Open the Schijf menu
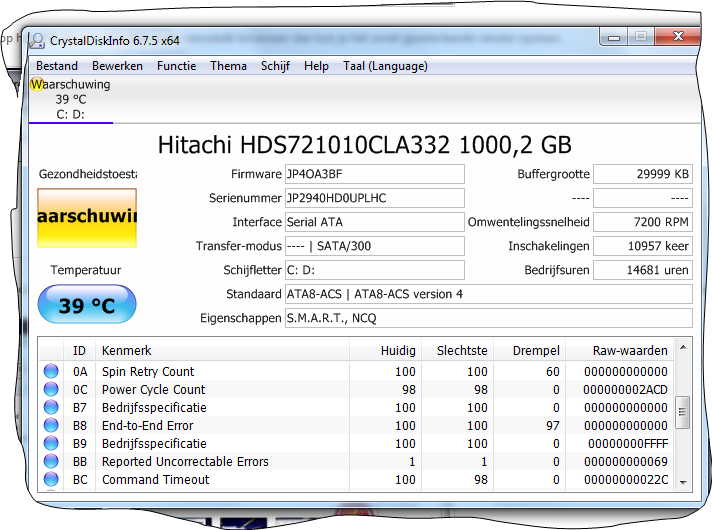Viewport: 712px width, 530px height. point(275,66)
